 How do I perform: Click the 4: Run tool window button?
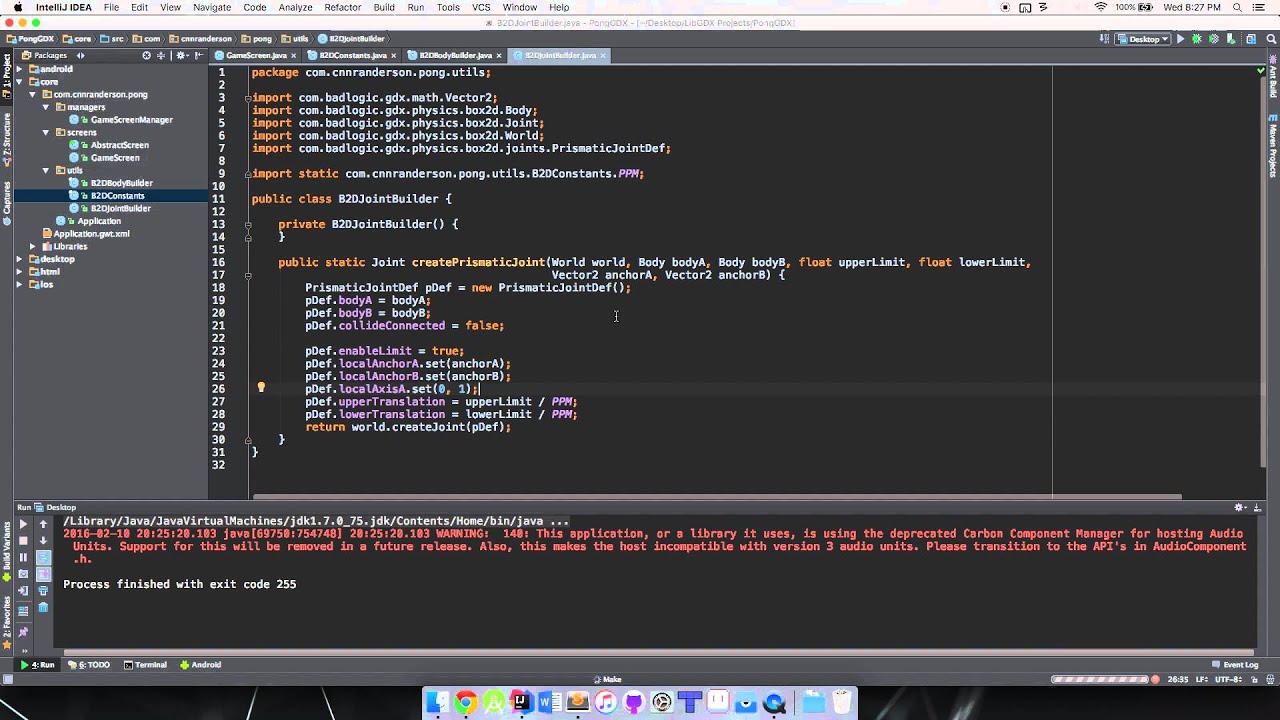pyautogui.click(x=37, y=665)
